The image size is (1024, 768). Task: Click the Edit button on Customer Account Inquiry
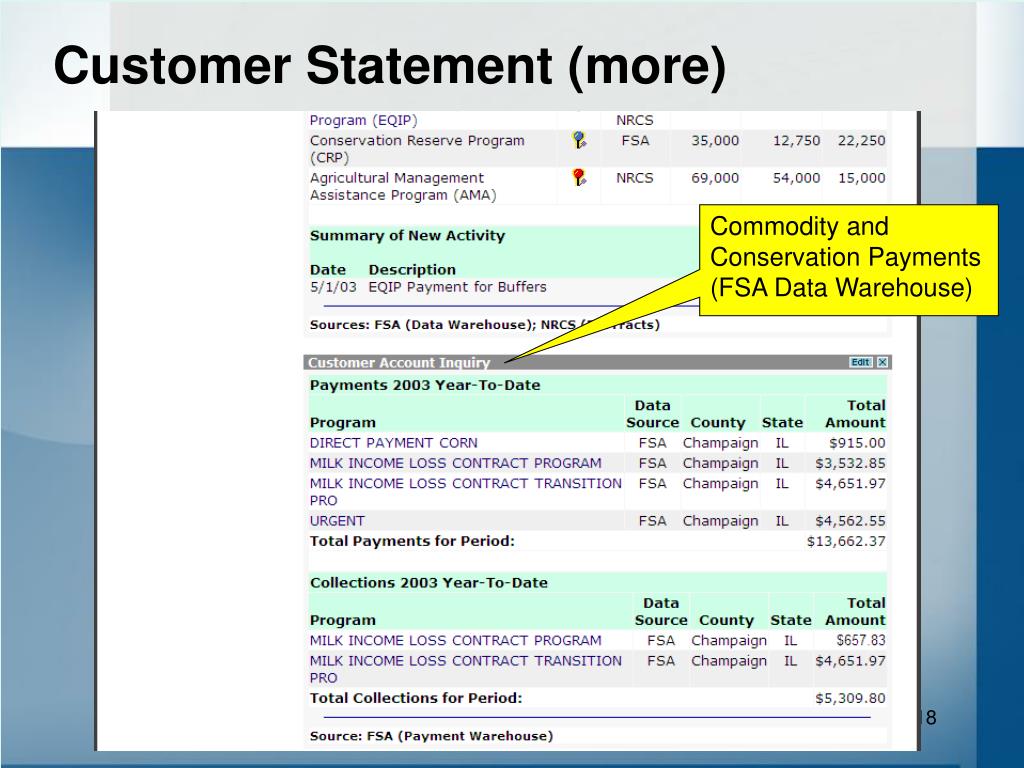click(861, 362)
